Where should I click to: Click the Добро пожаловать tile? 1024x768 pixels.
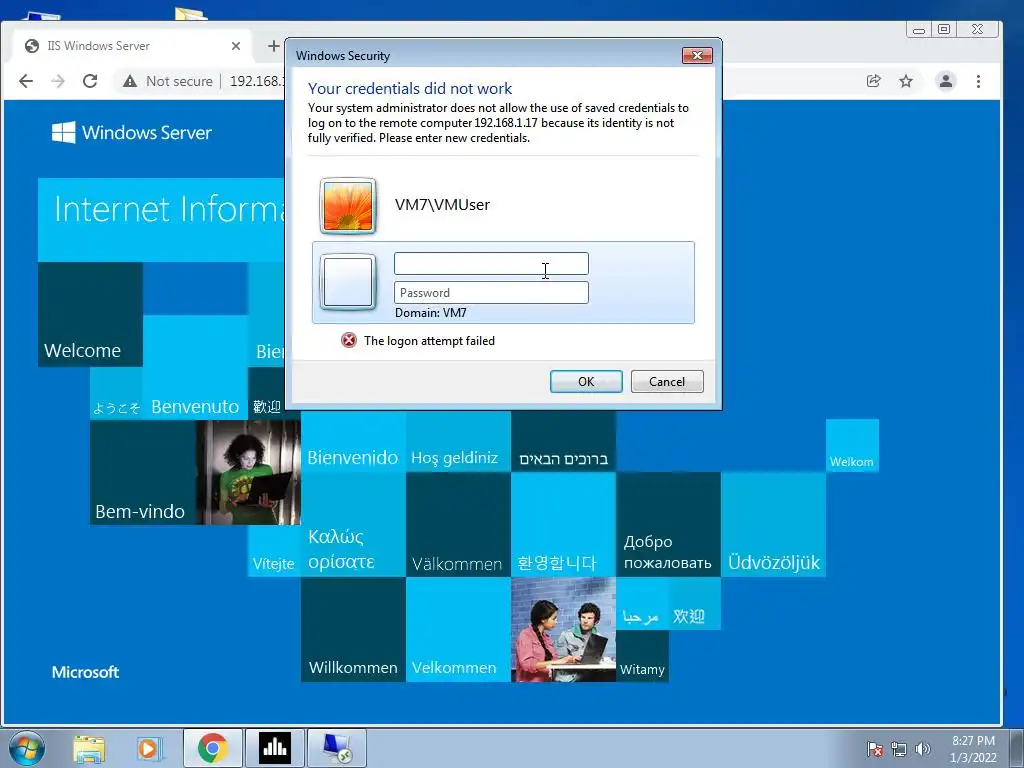tap(668, 524)
